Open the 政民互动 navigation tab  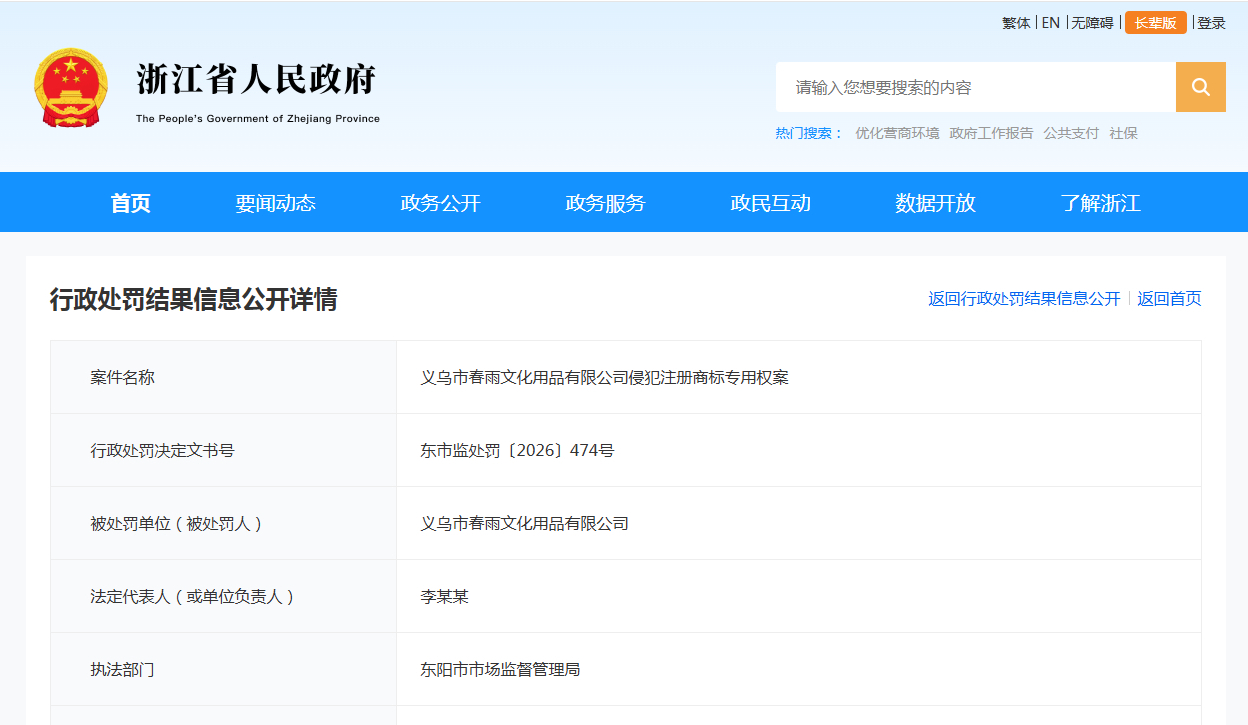[770, 203]
